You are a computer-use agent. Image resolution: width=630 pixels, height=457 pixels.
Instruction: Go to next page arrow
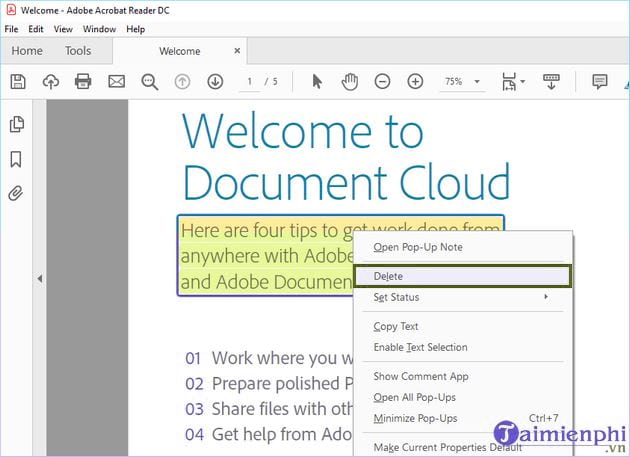[215, 82]
